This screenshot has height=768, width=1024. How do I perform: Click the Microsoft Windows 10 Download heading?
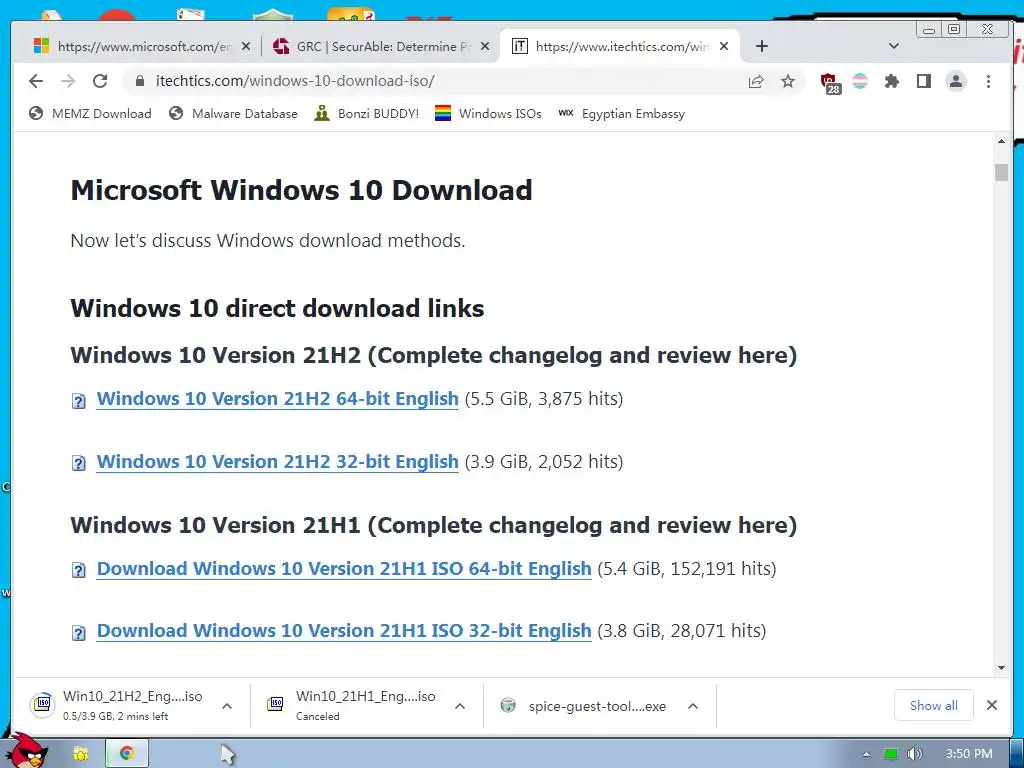301,190
